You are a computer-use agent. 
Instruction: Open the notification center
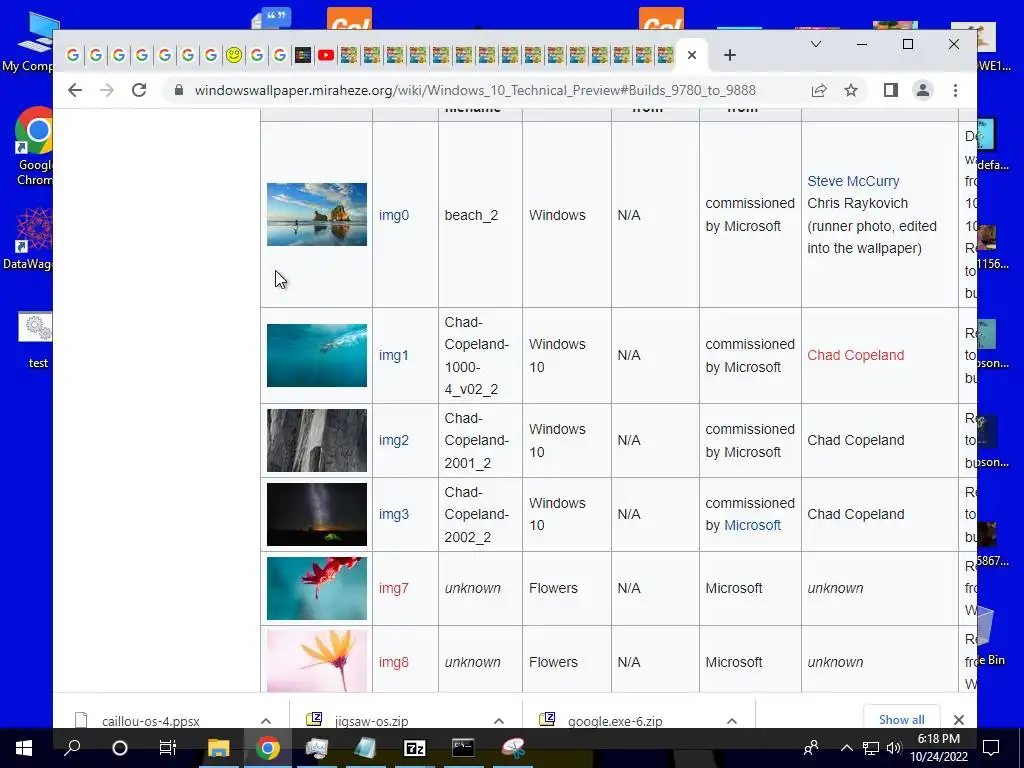(991, 748)
